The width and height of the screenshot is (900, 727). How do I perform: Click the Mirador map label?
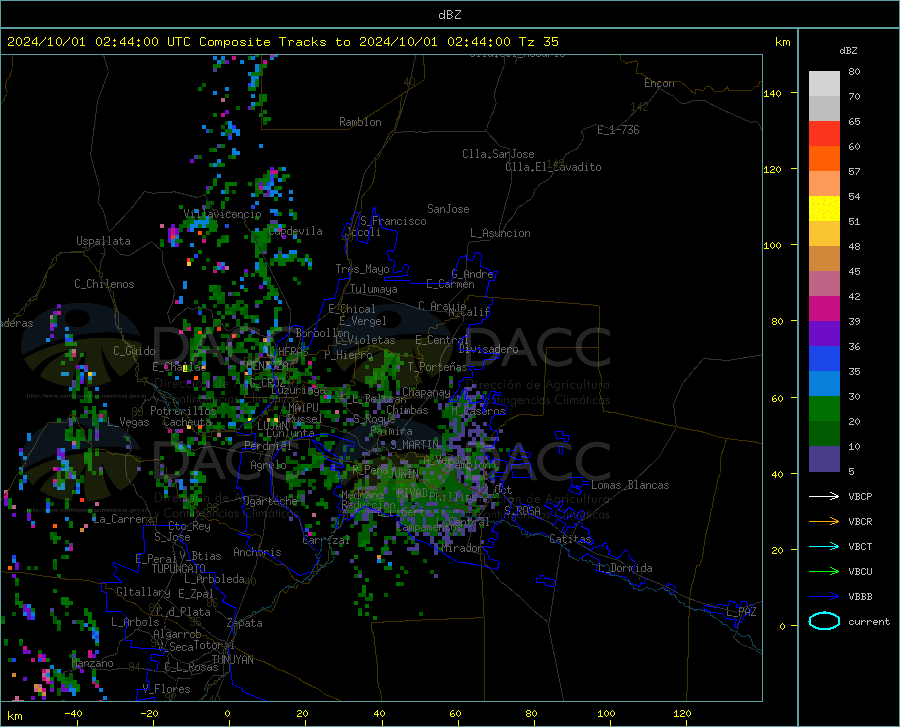point(462,548)
